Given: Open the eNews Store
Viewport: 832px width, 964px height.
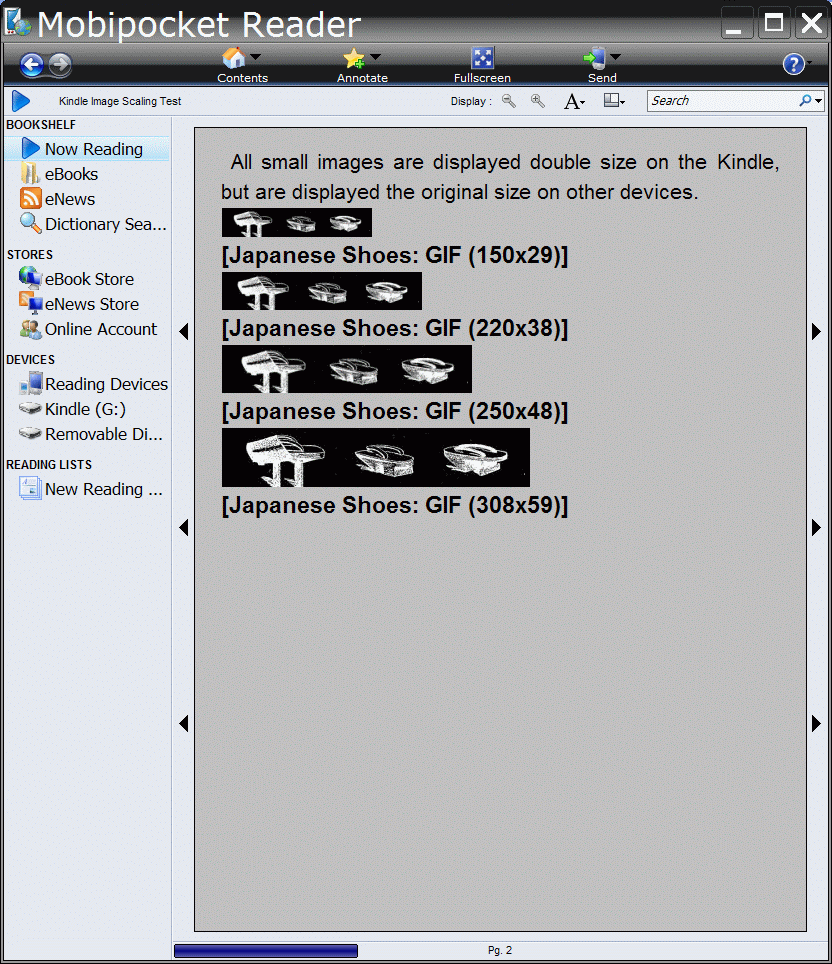Looking at the screenshot, I should (92, 304).
